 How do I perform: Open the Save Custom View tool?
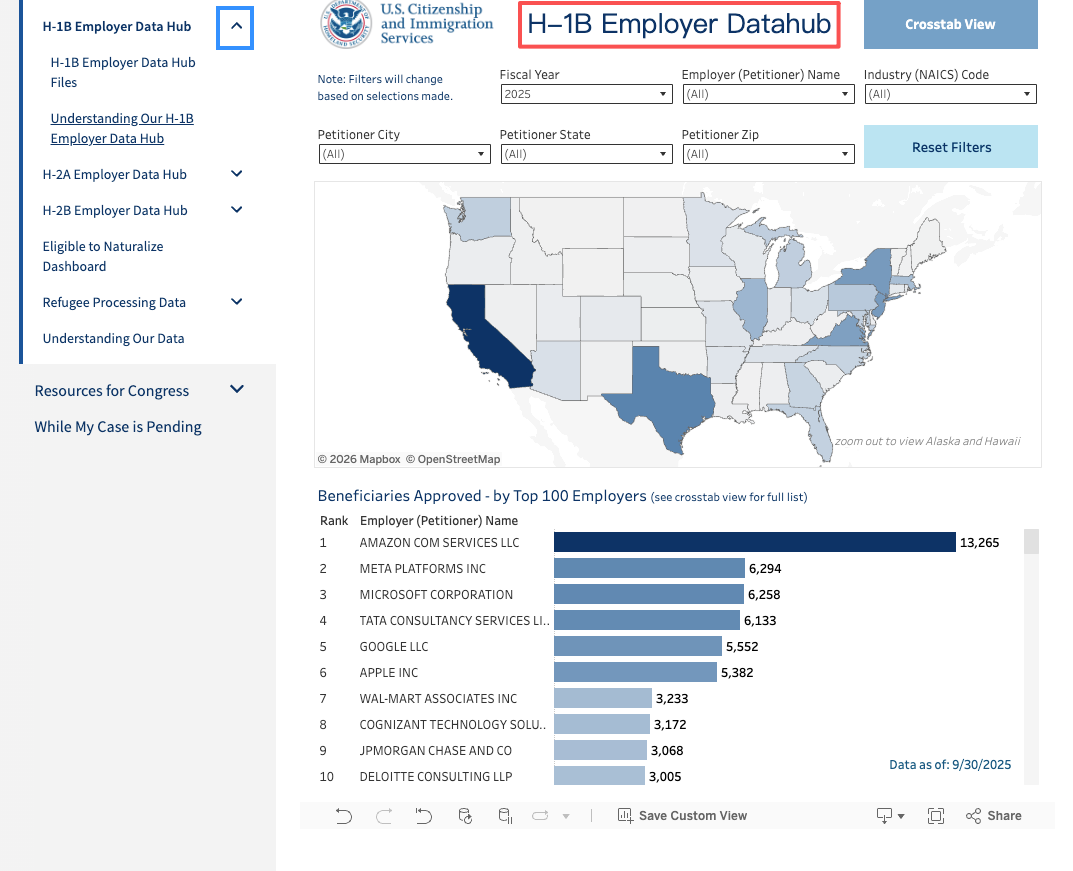[x=683, y=815]
